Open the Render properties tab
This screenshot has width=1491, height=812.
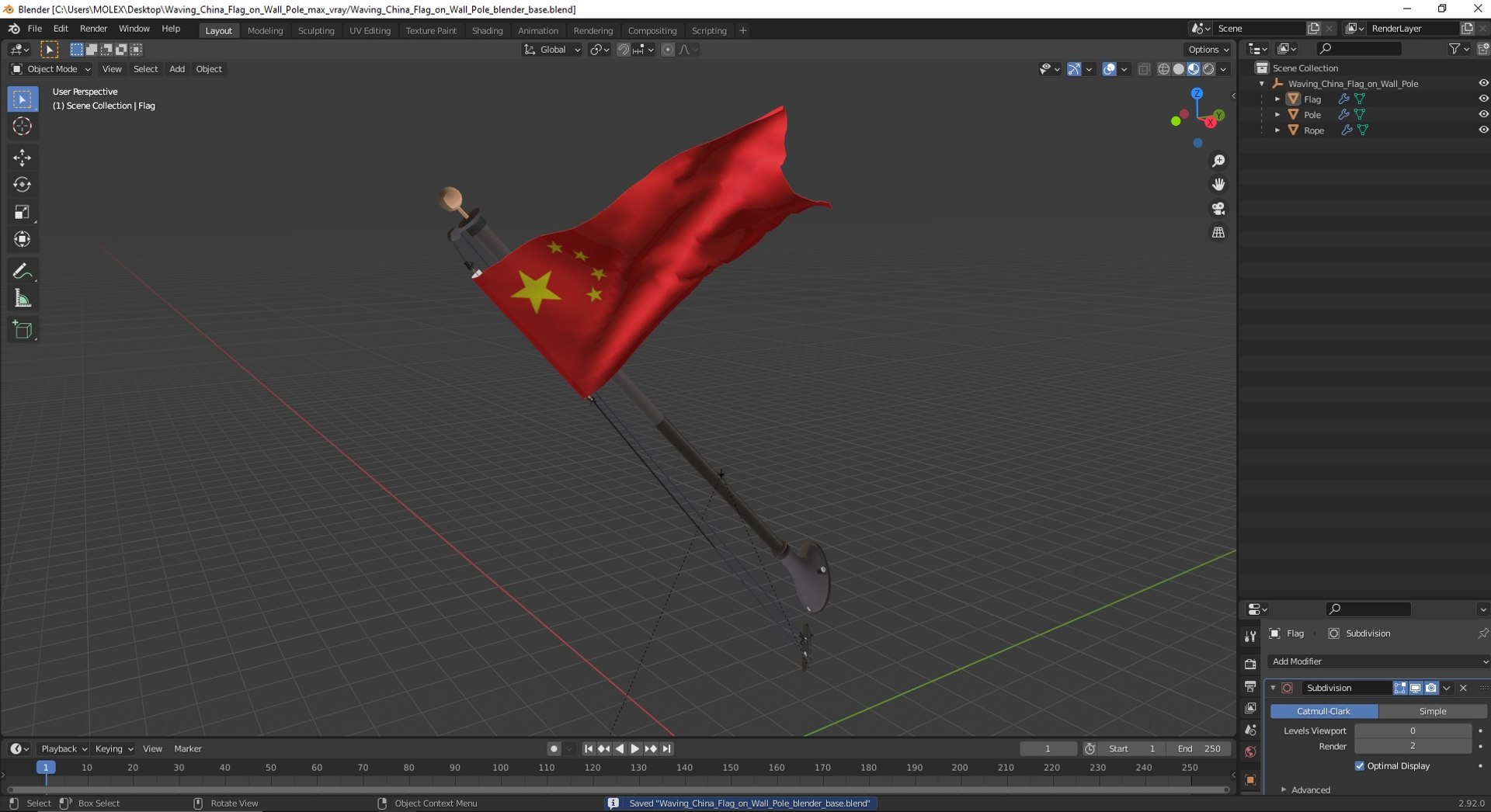(x=1250, y=665)
